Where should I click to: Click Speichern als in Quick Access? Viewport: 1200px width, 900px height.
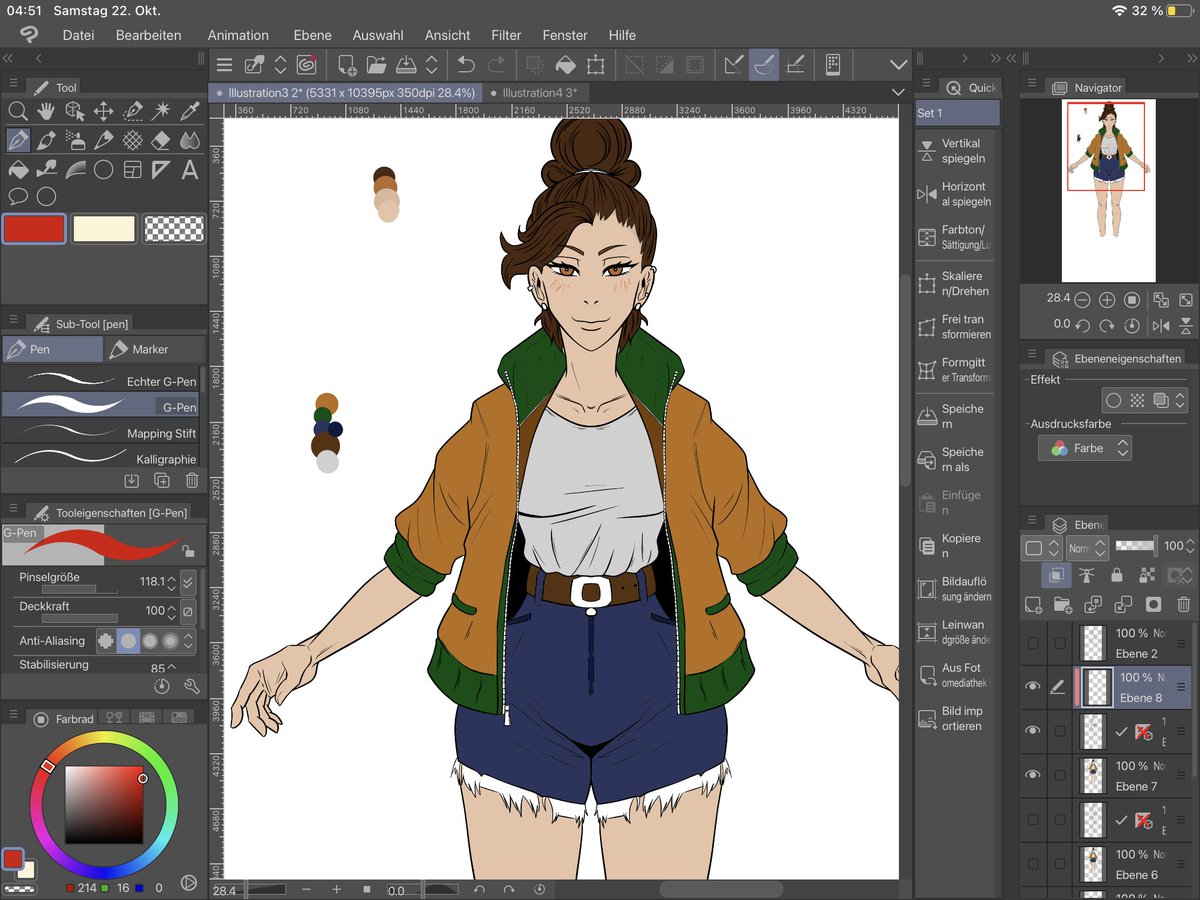click(x=957, y=460)
